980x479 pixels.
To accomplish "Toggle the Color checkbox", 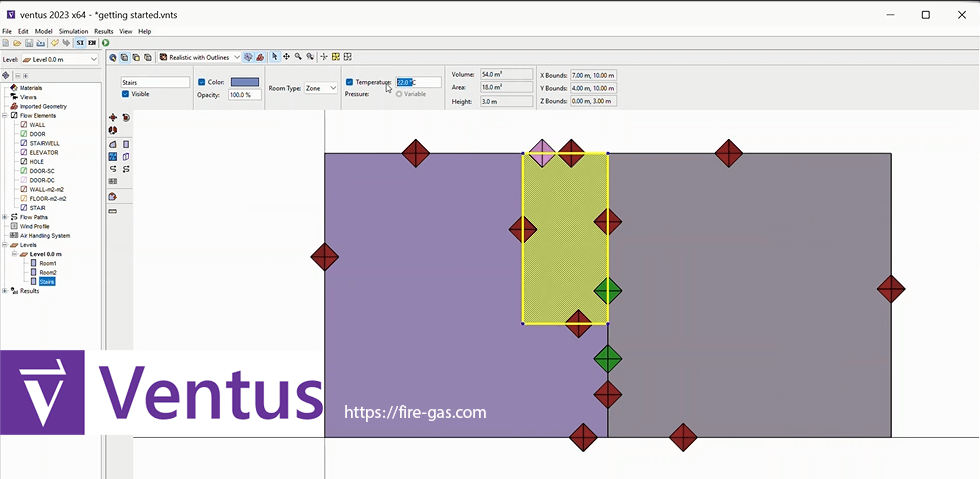I will (x=201, y=82).
